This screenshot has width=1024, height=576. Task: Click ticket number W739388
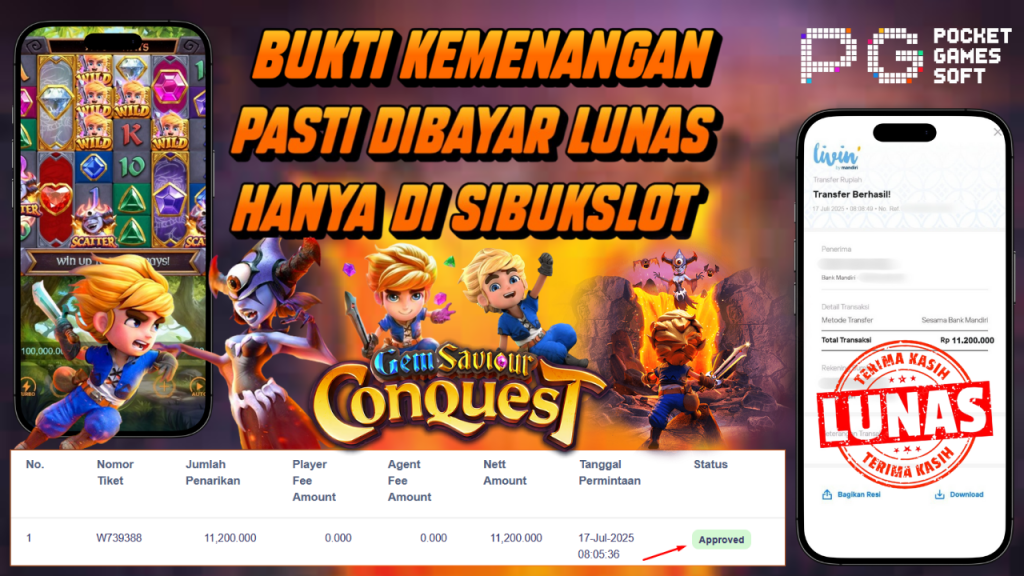(119, 538)
